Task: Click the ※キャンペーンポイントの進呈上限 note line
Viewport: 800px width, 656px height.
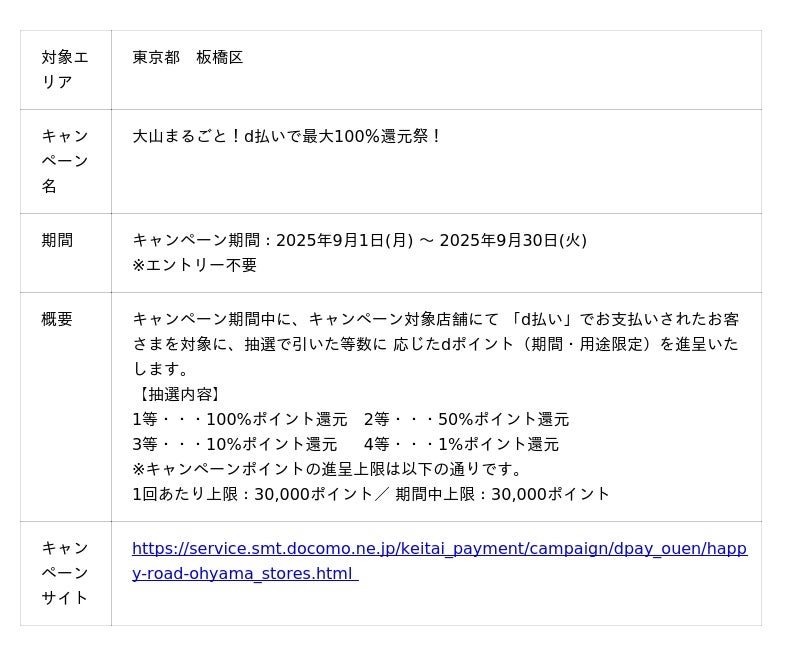Action: coord(328,469)
